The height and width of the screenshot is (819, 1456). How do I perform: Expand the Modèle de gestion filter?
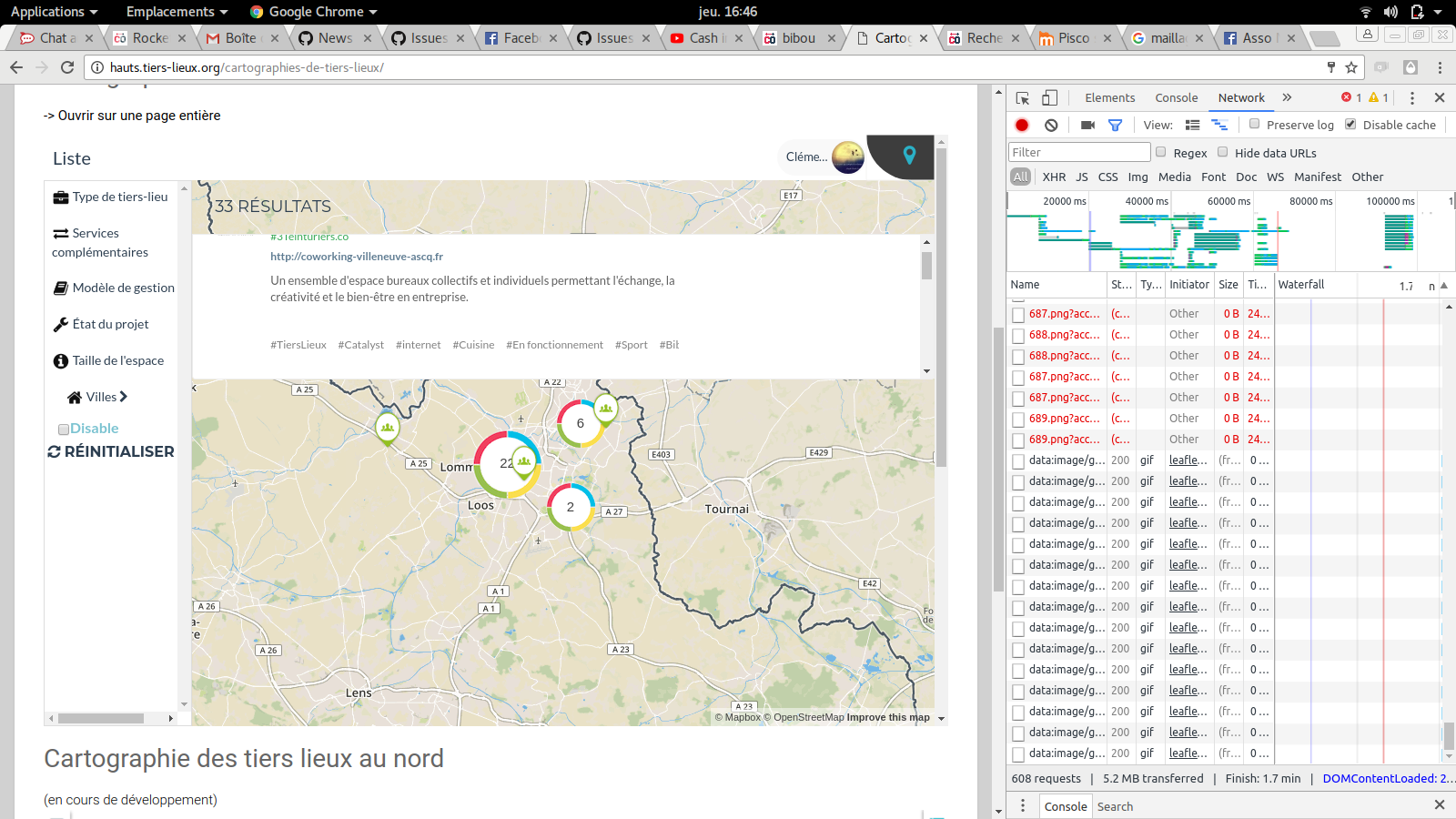(x=114, y=288)
